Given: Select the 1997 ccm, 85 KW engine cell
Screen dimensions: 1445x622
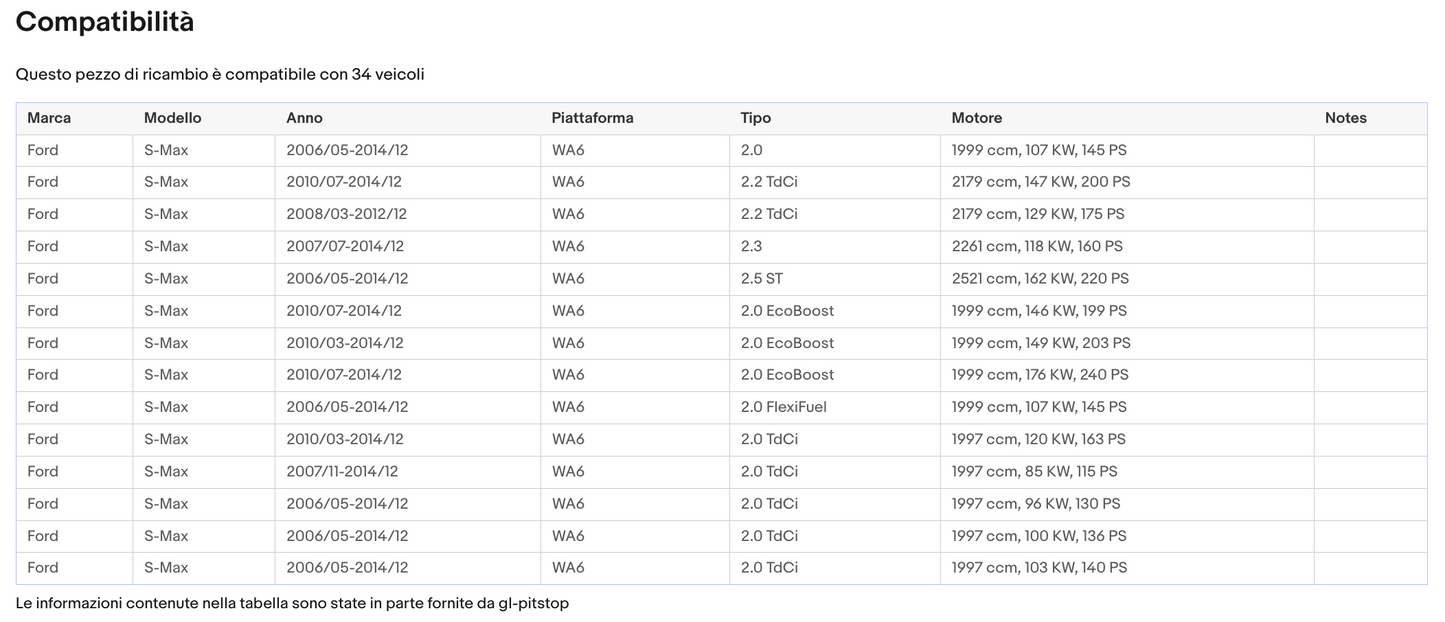Looking at the screenshot, I should pos(1034,471).
